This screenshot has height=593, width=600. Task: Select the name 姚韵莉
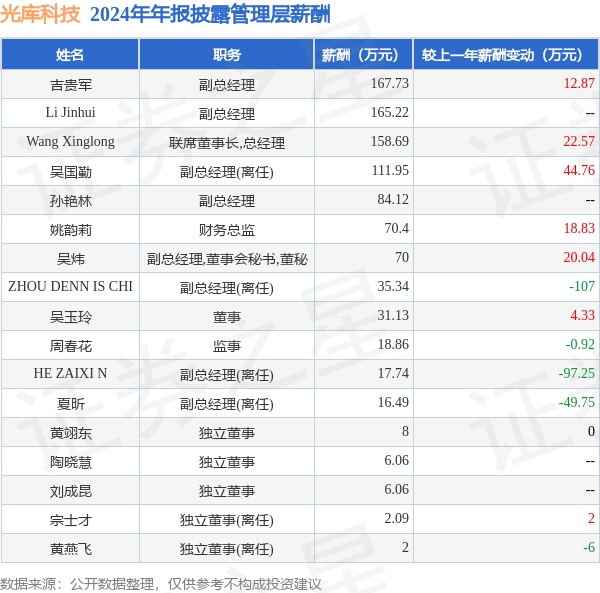(x=71, y=230)
